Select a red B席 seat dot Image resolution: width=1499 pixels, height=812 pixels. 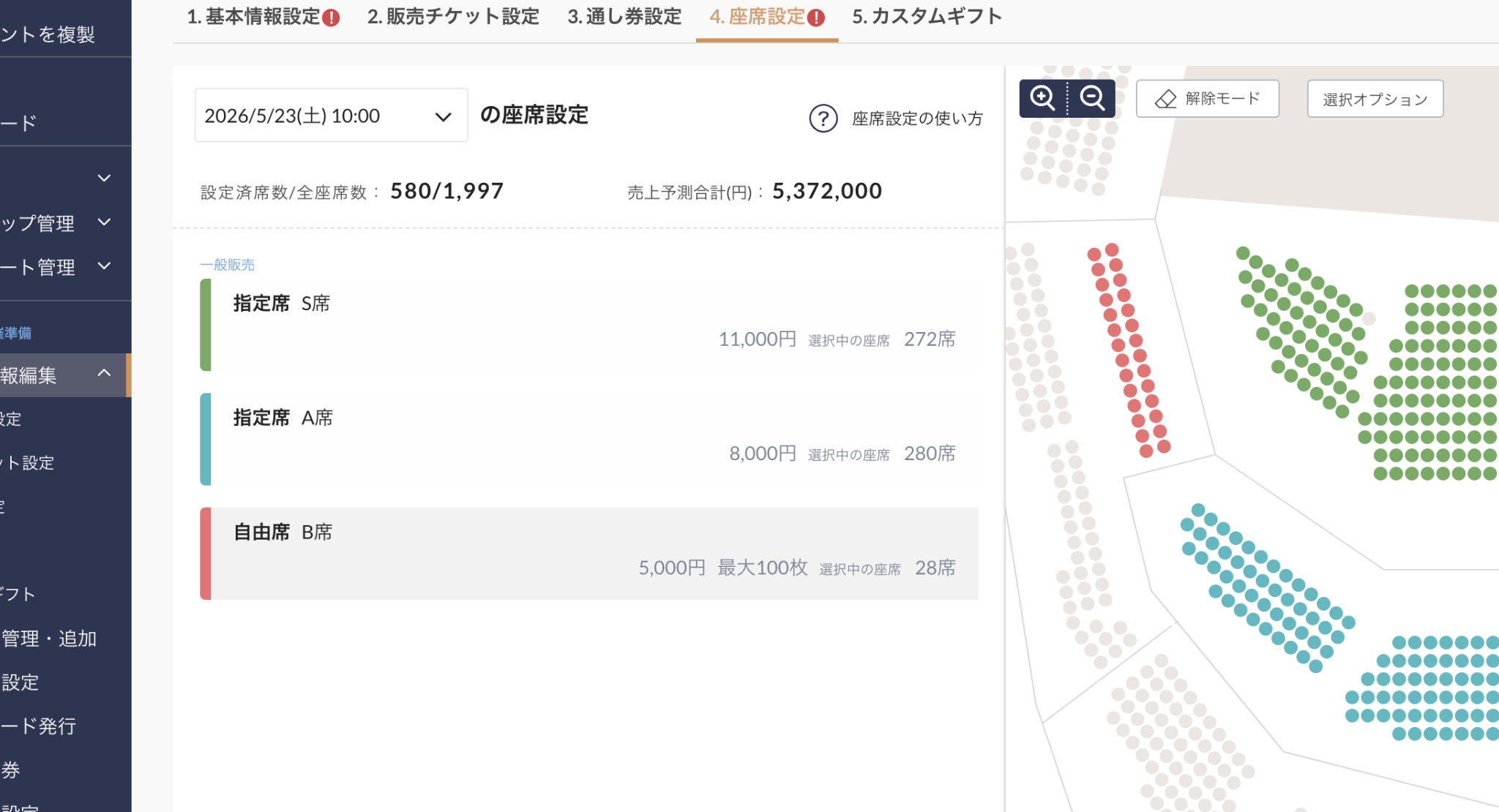tap(1112, 250)
